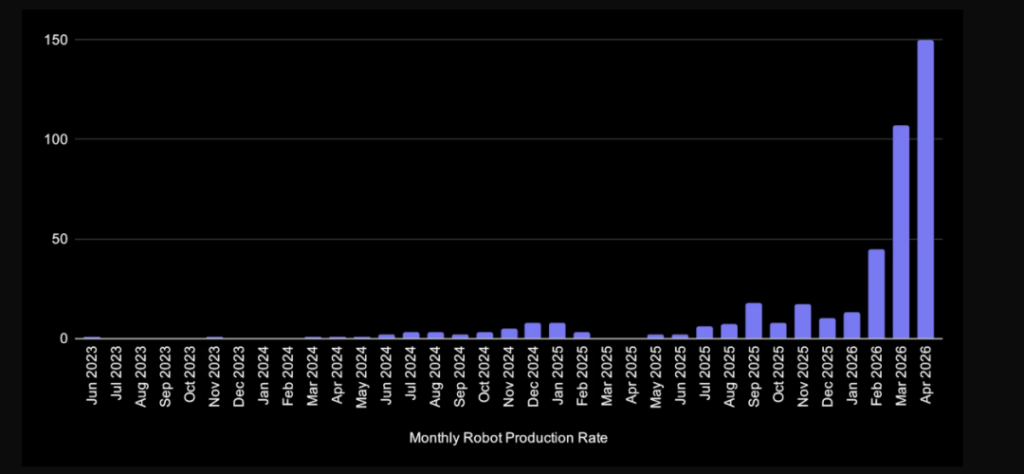Select the Aug 2025 bar

pos(729,332)
